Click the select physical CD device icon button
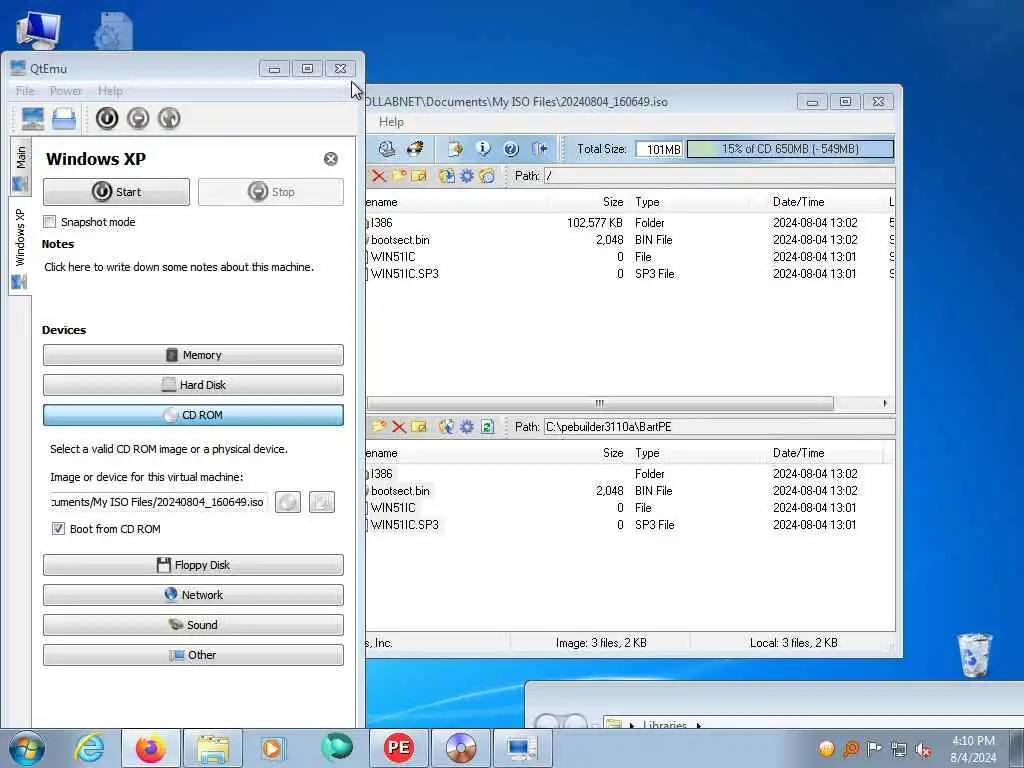Viewport: 1024px width, 768px height. 321,502
